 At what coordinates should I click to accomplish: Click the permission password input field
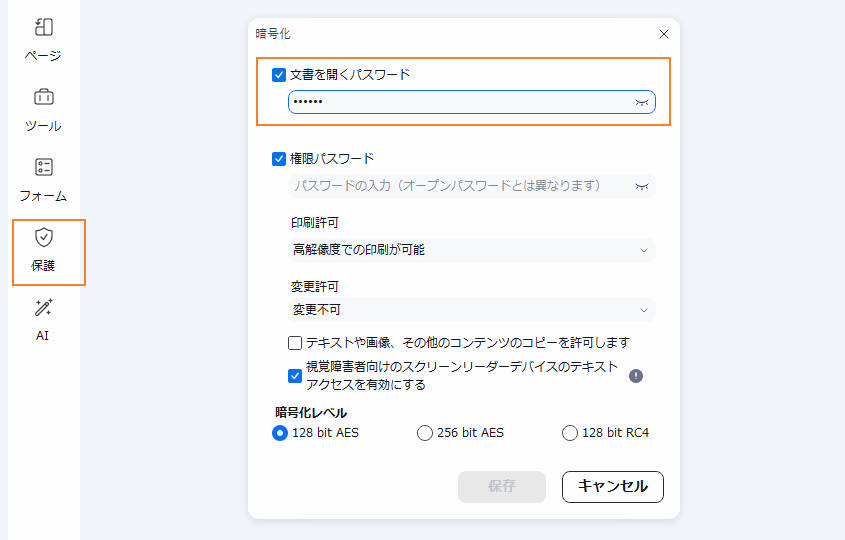(472, 186)
